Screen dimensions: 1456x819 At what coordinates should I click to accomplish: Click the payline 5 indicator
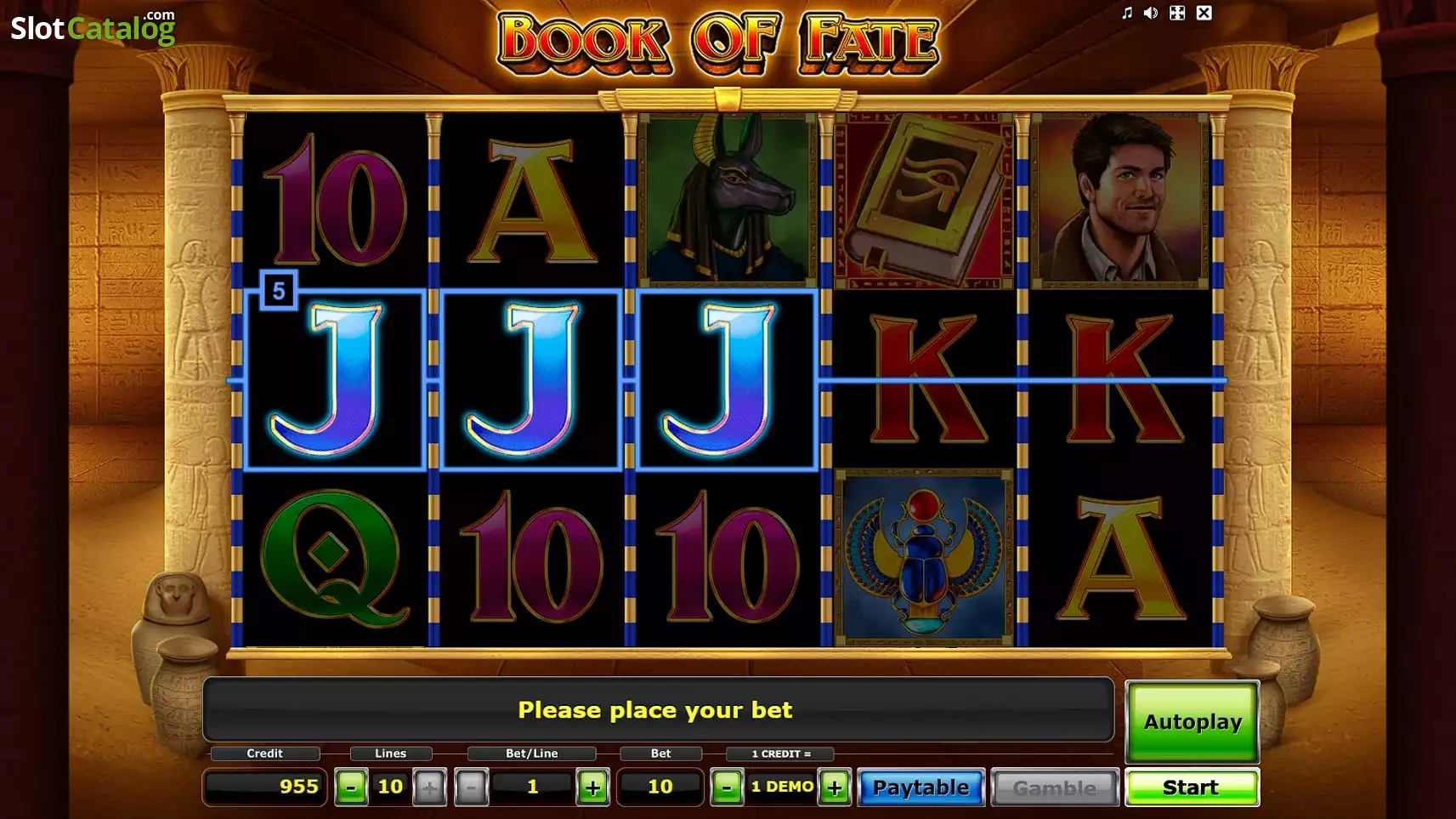tap(278, 291)
